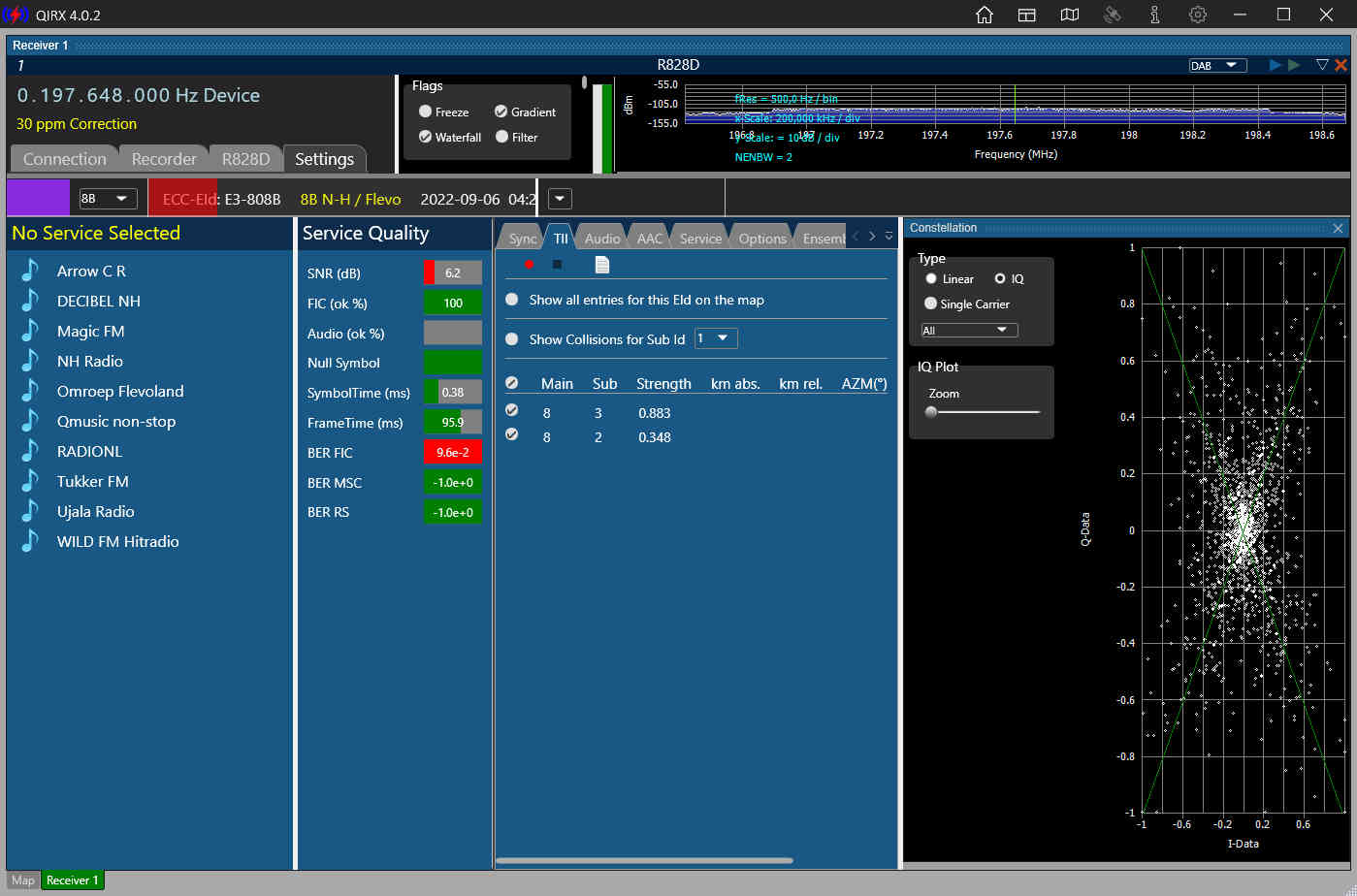Switch to the AAC tab
Viewport: 1357px width, 896px height.
coord(650,238)
